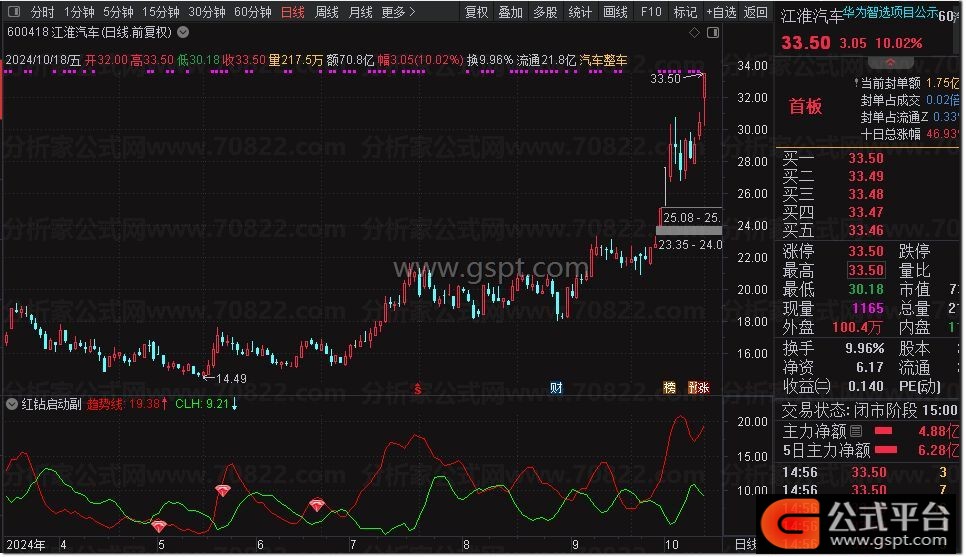Activate the 画线 drawing tool
The width and height of the screenshot is (966, 557).
click(615, 12)
